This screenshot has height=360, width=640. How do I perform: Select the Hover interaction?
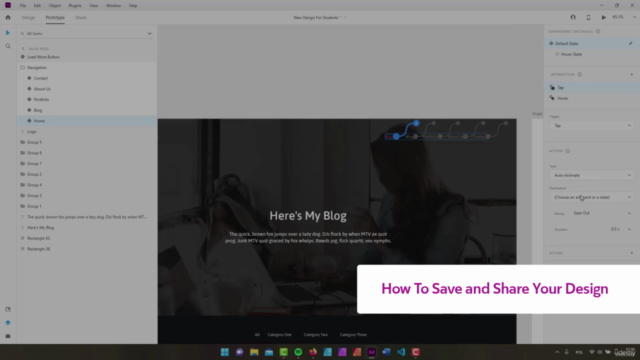point(592,98)
